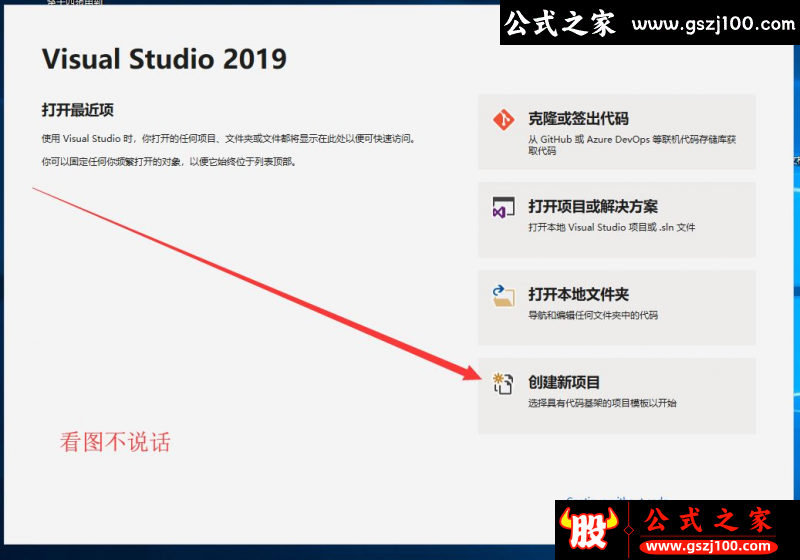Click the Visual Studio 2019 title text

click(x=164, y=59)
